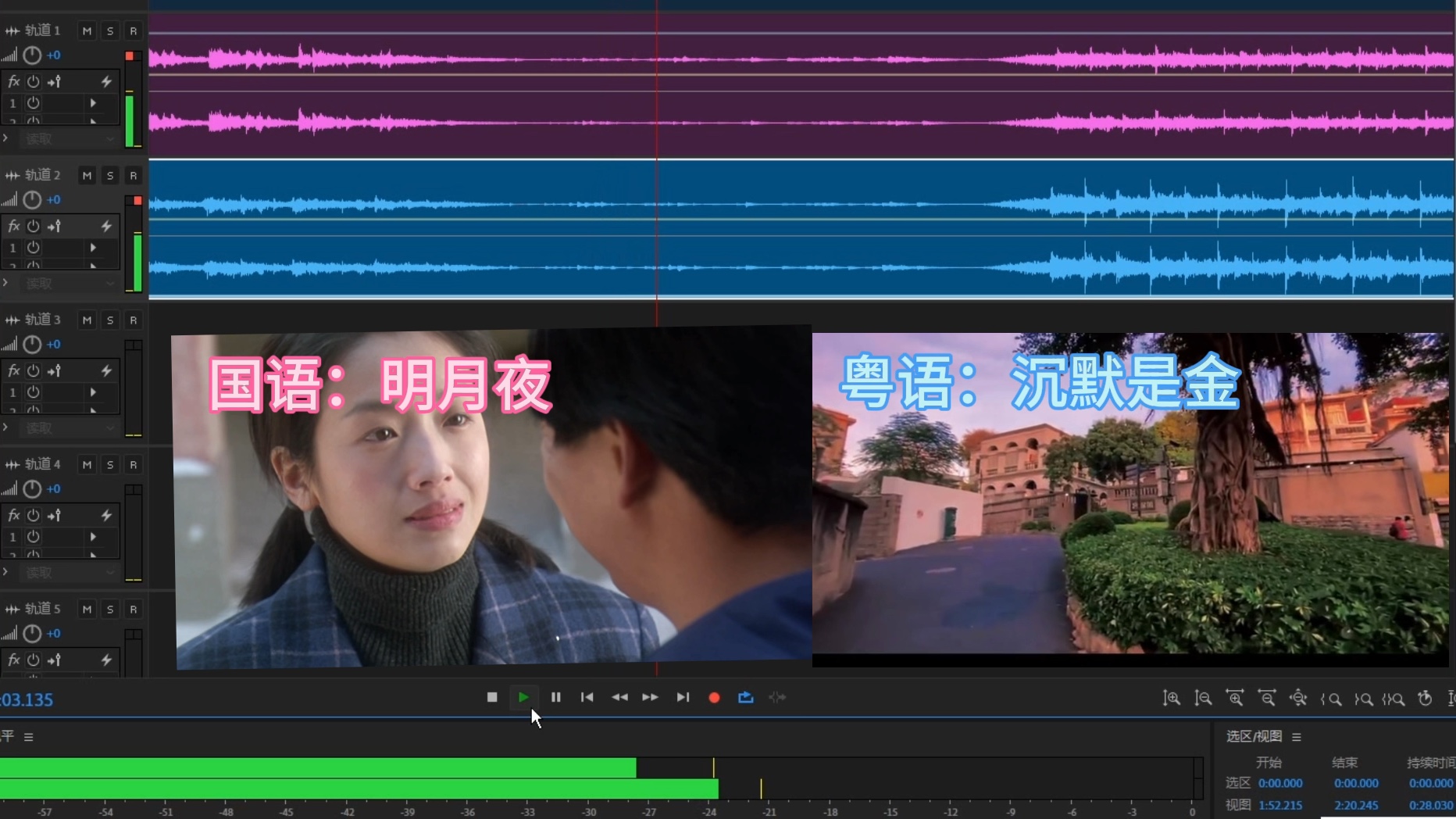Open effect slot 1 arrow on 轨道 4
Viewport: 1456px width, 819px height.
coord(93,537)
